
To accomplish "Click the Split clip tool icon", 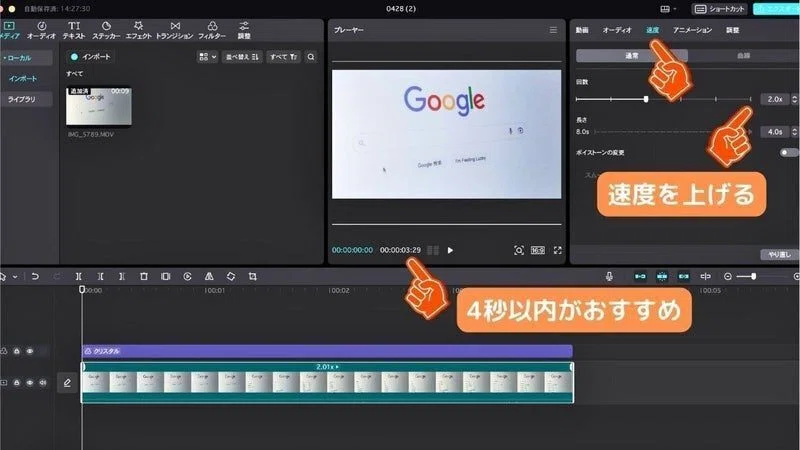I will click(x=79, y=276).
